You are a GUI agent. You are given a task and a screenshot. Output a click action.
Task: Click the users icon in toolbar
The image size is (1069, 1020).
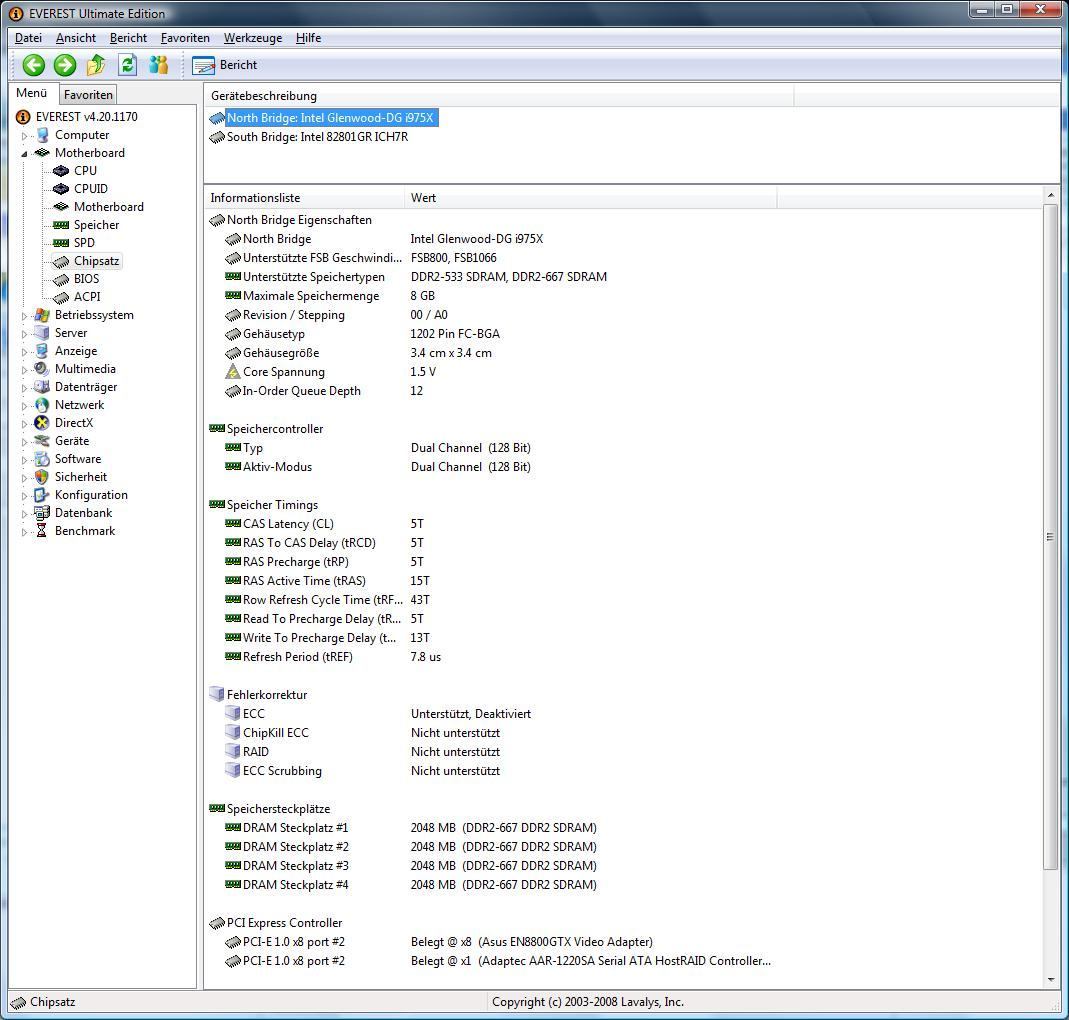159,65
